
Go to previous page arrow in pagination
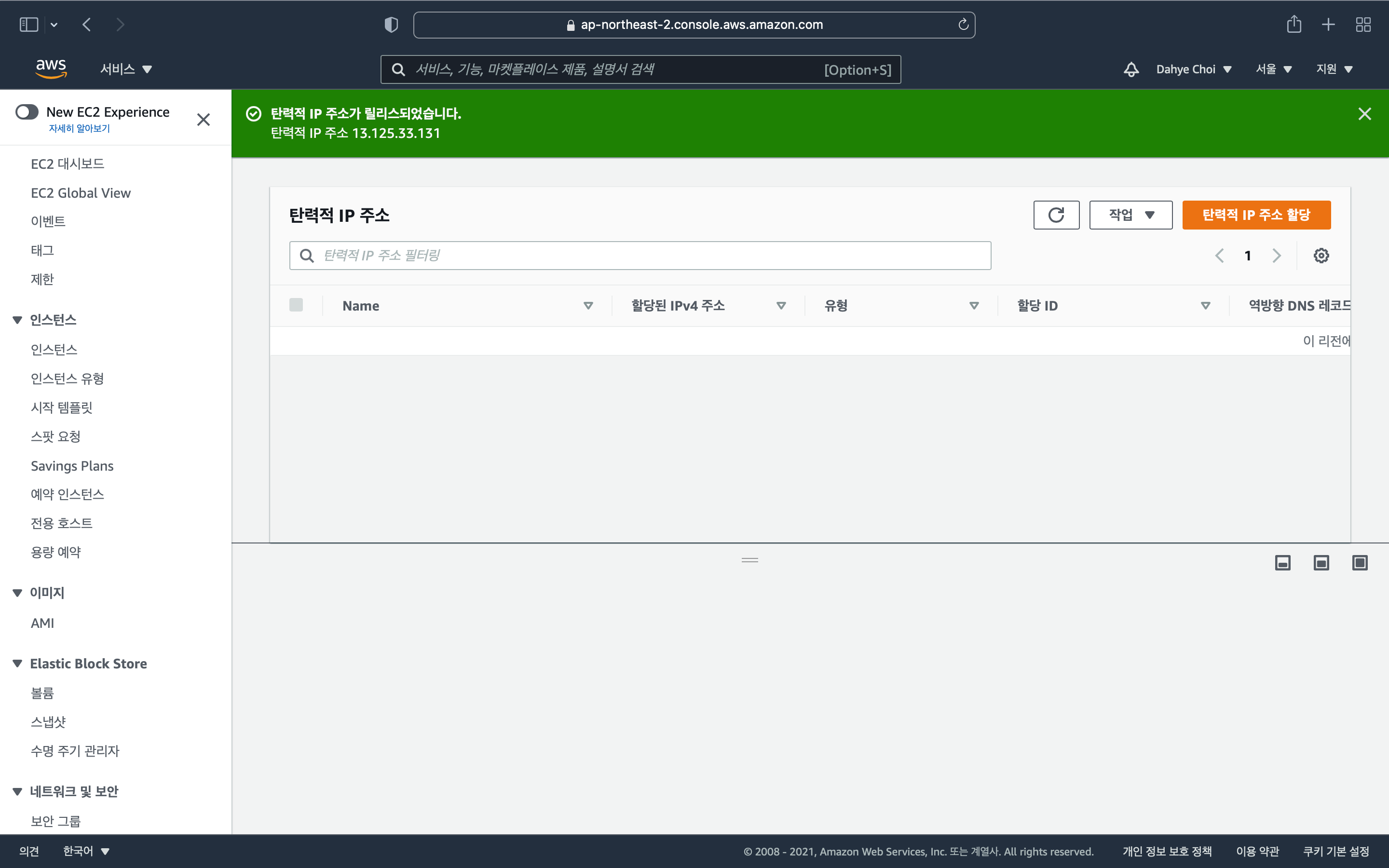click(x=1220, y=256)
